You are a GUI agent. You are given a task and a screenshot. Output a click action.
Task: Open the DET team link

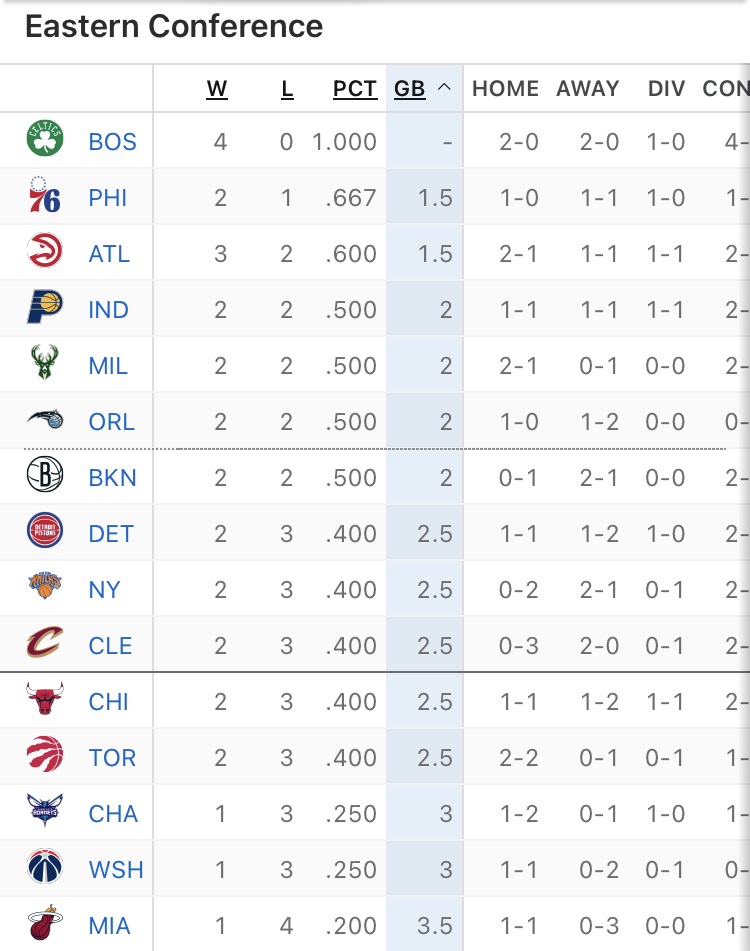[111, 534]
